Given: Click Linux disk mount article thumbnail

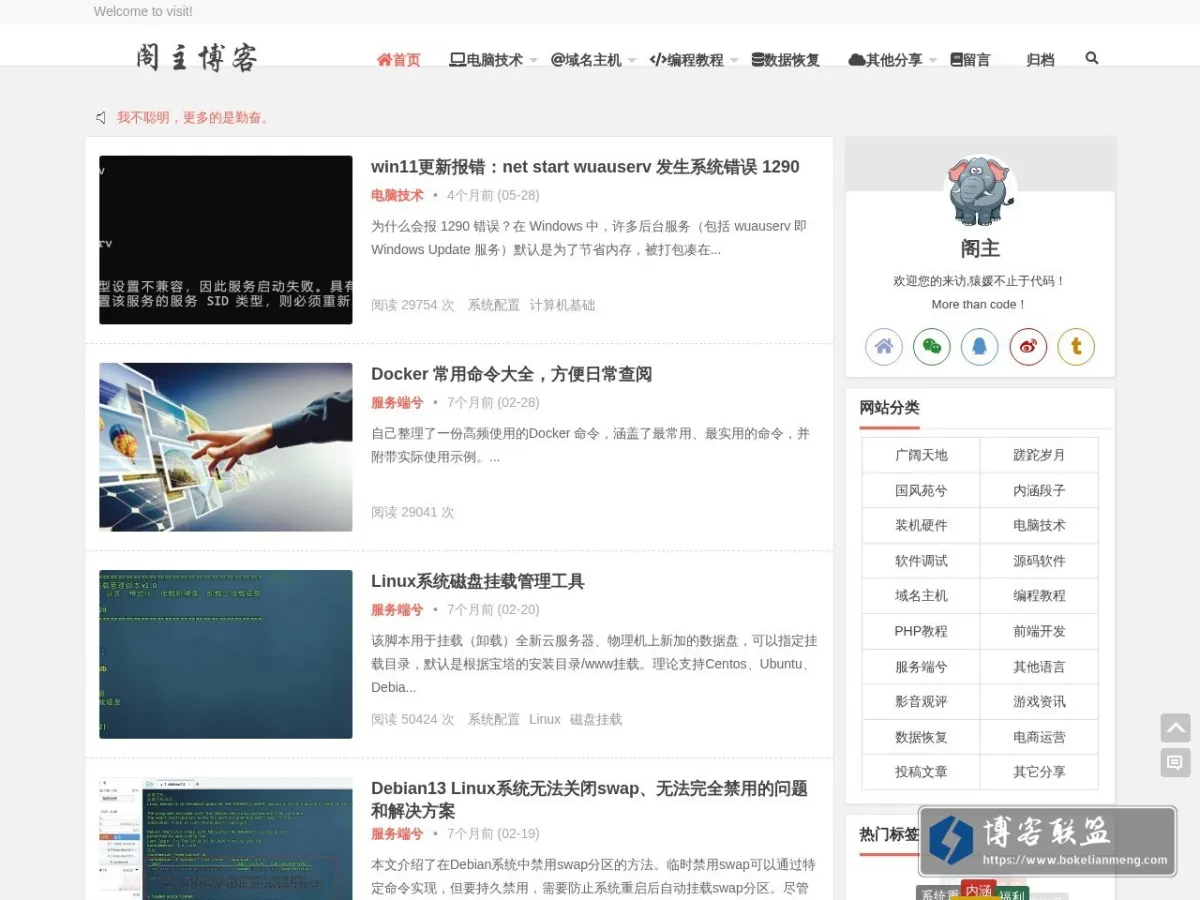Looking at the screenshot, I should click(x=225, y=654).
